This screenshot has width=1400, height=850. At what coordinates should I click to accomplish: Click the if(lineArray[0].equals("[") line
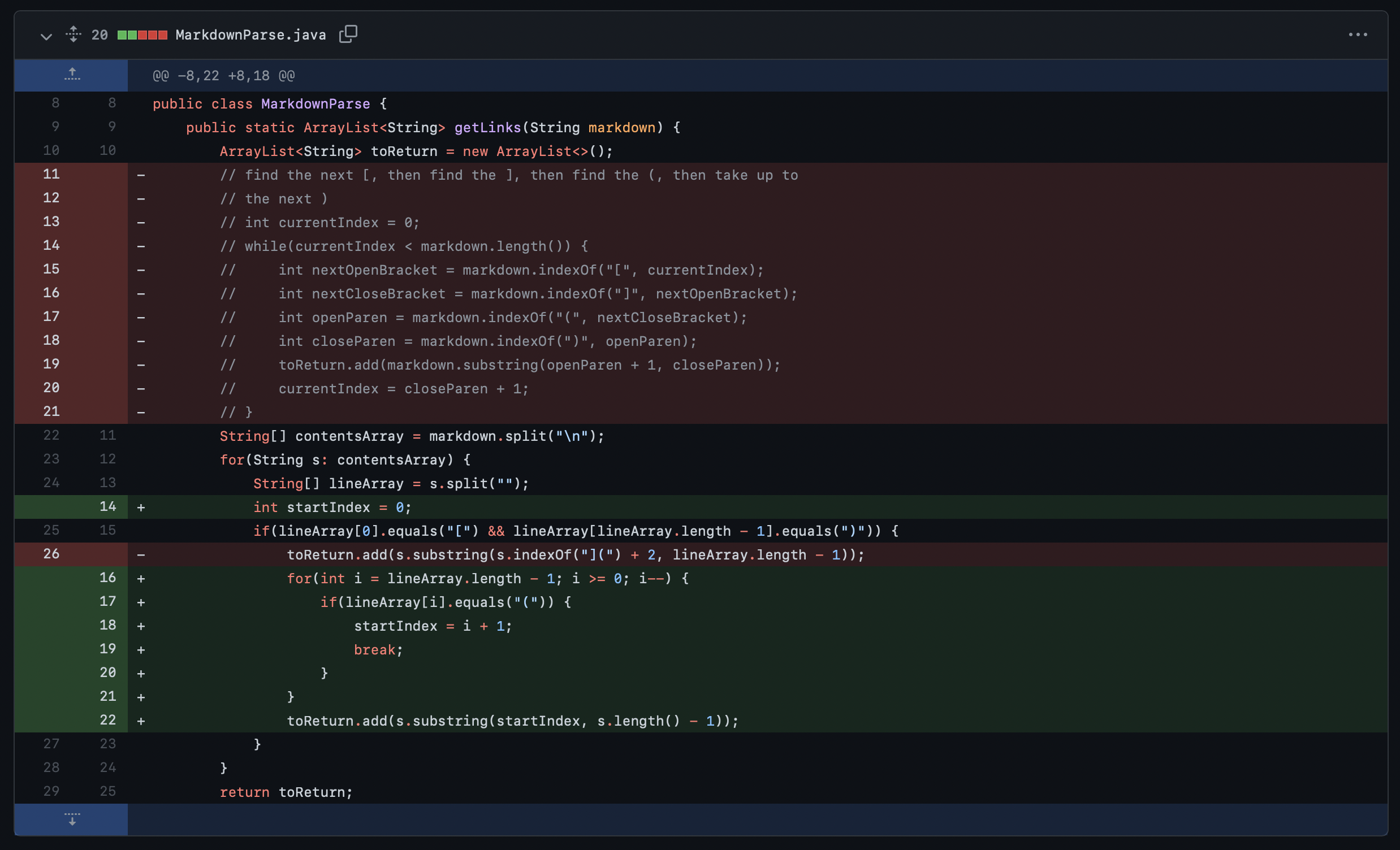click(576, 531)
